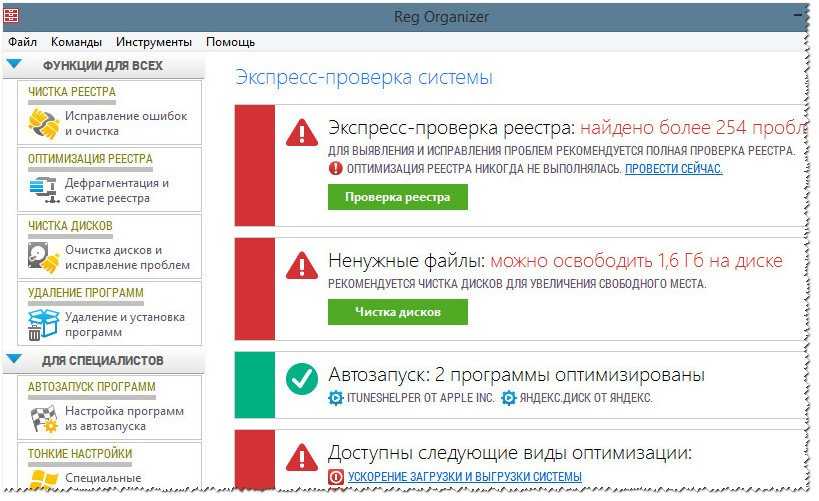Click можно освободить 1,6 Гб на диске text

(x=637, y=261)
